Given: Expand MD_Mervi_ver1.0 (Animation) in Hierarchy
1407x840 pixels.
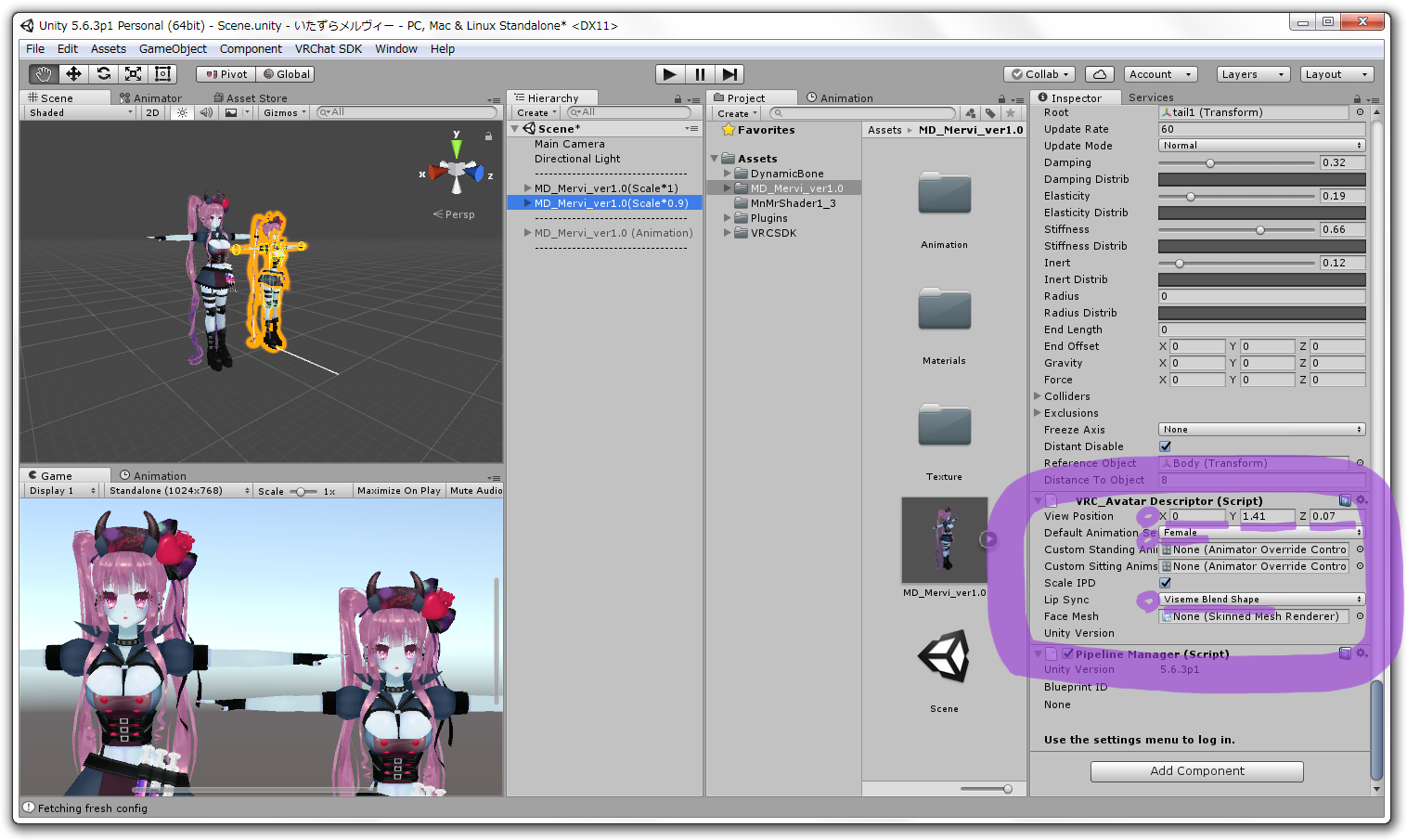Looking at the screenshot, I should pyautogui.click(x=527, y=233).
